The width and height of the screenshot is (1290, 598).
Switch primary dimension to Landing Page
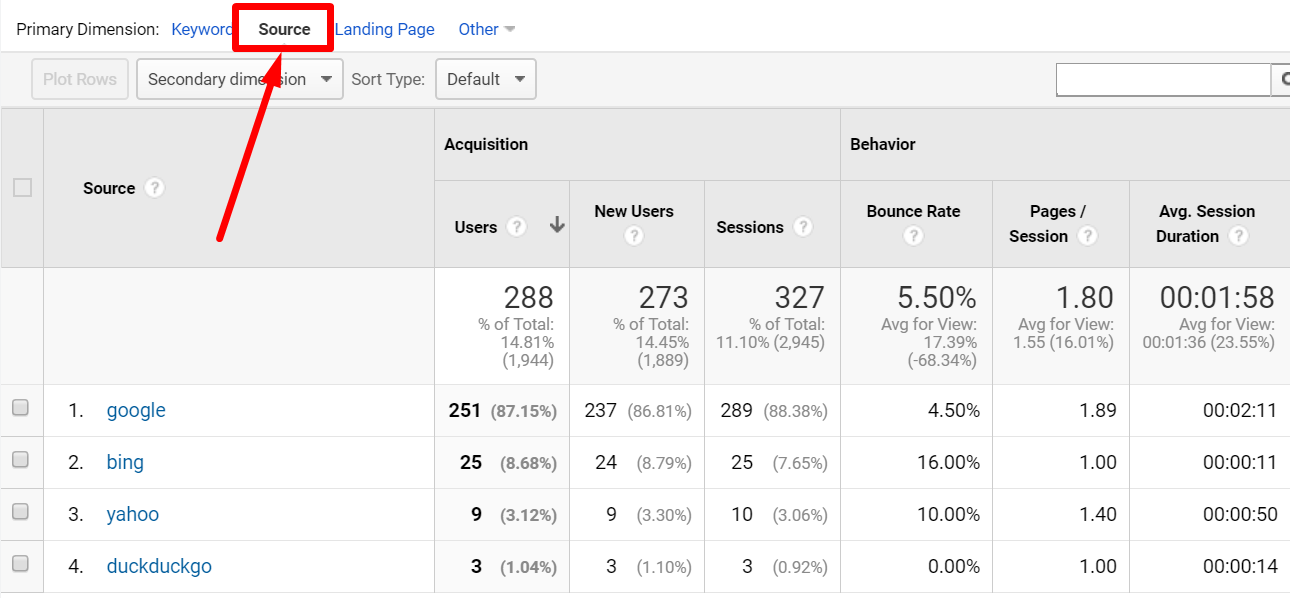point(385,29)
